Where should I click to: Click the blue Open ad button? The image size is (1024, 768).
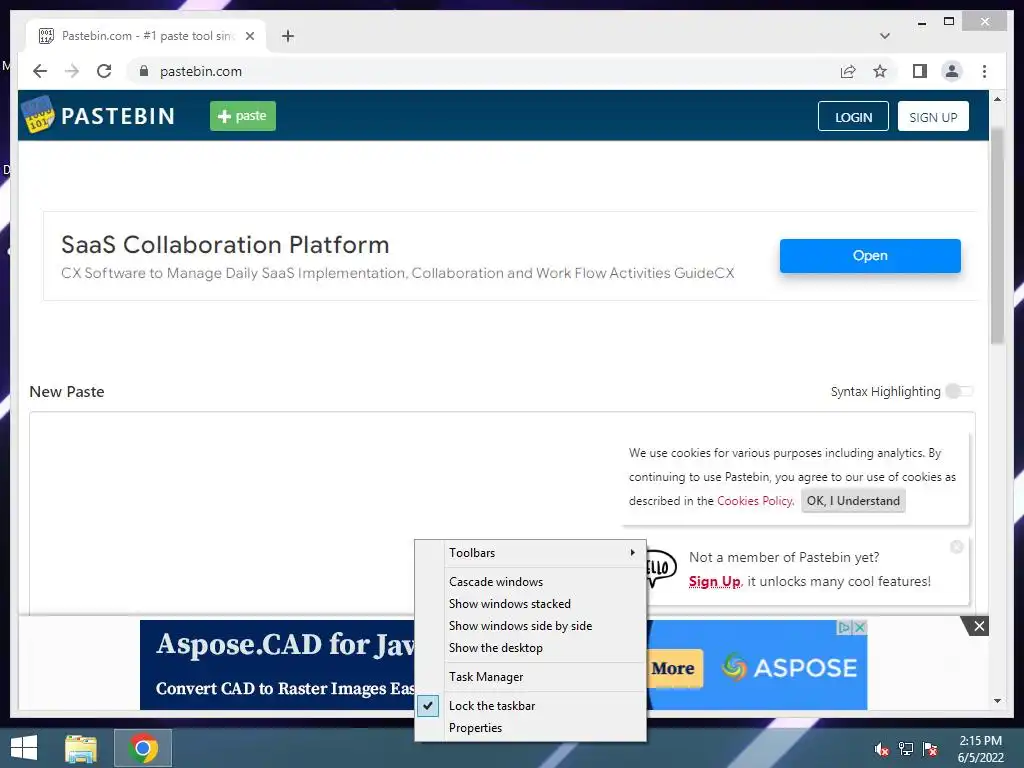[x=870, y=255]
